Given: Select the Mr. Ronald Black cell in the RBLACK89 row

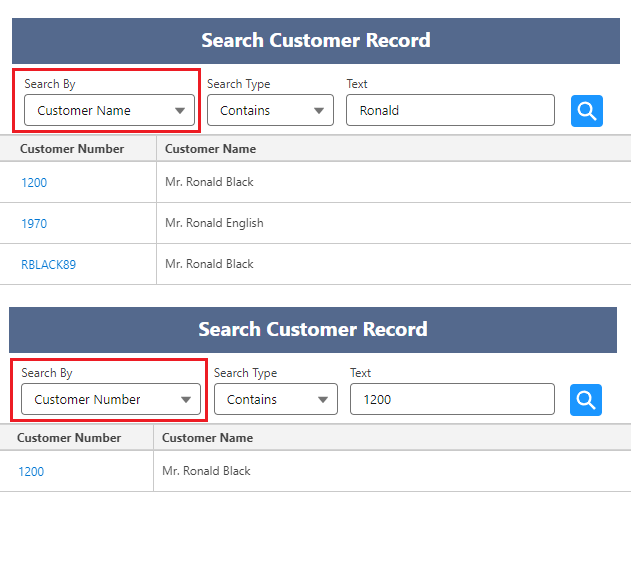Looking at the screenshot, I should pyautogui.click(x=209, y=264).
